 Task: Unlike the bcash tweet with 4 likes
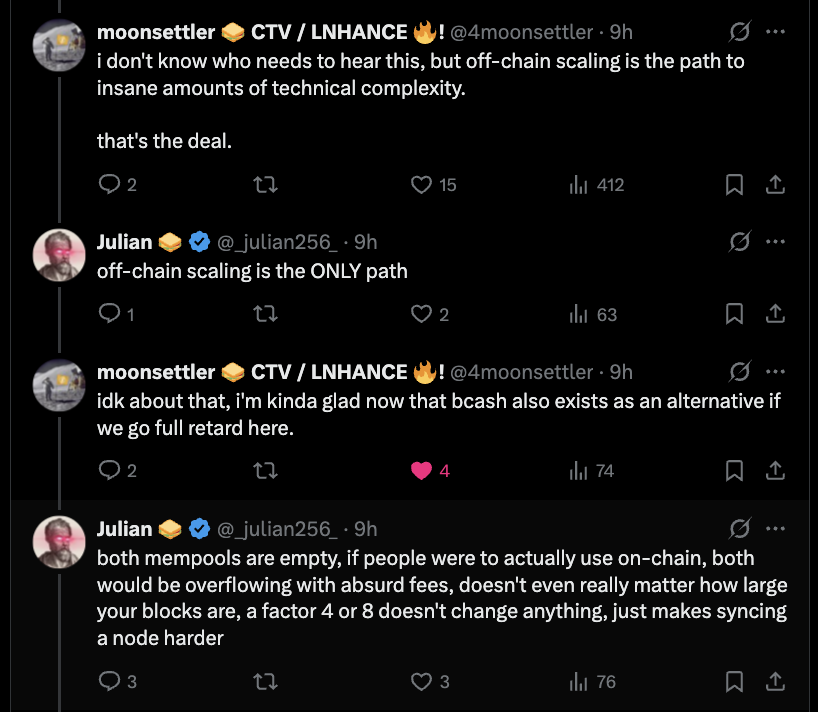[x=421, y=471]
